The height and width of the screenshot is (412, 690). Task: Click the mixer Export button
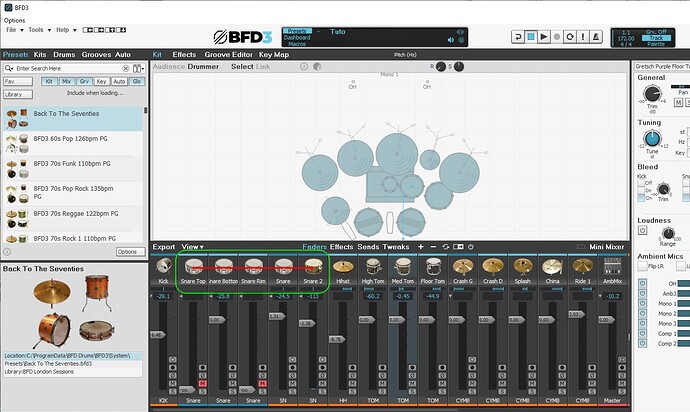coord(164,247)
